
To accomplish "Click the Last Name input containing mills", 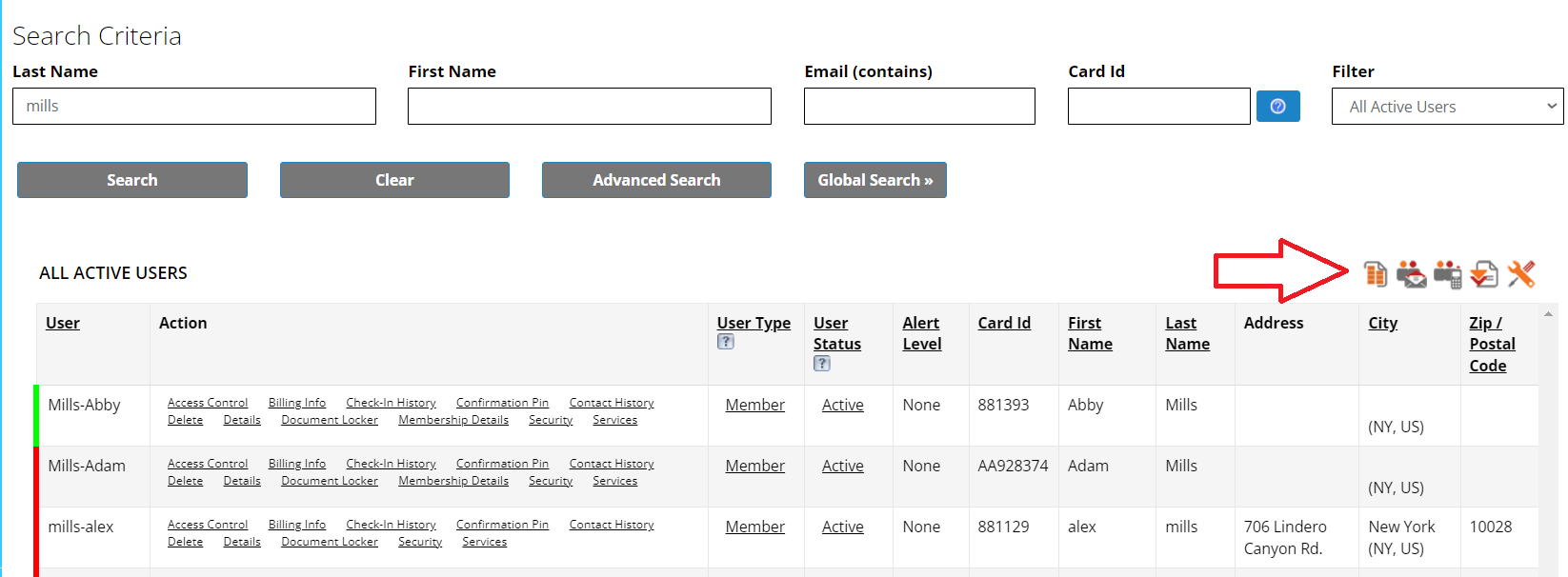I will point(194,106).
